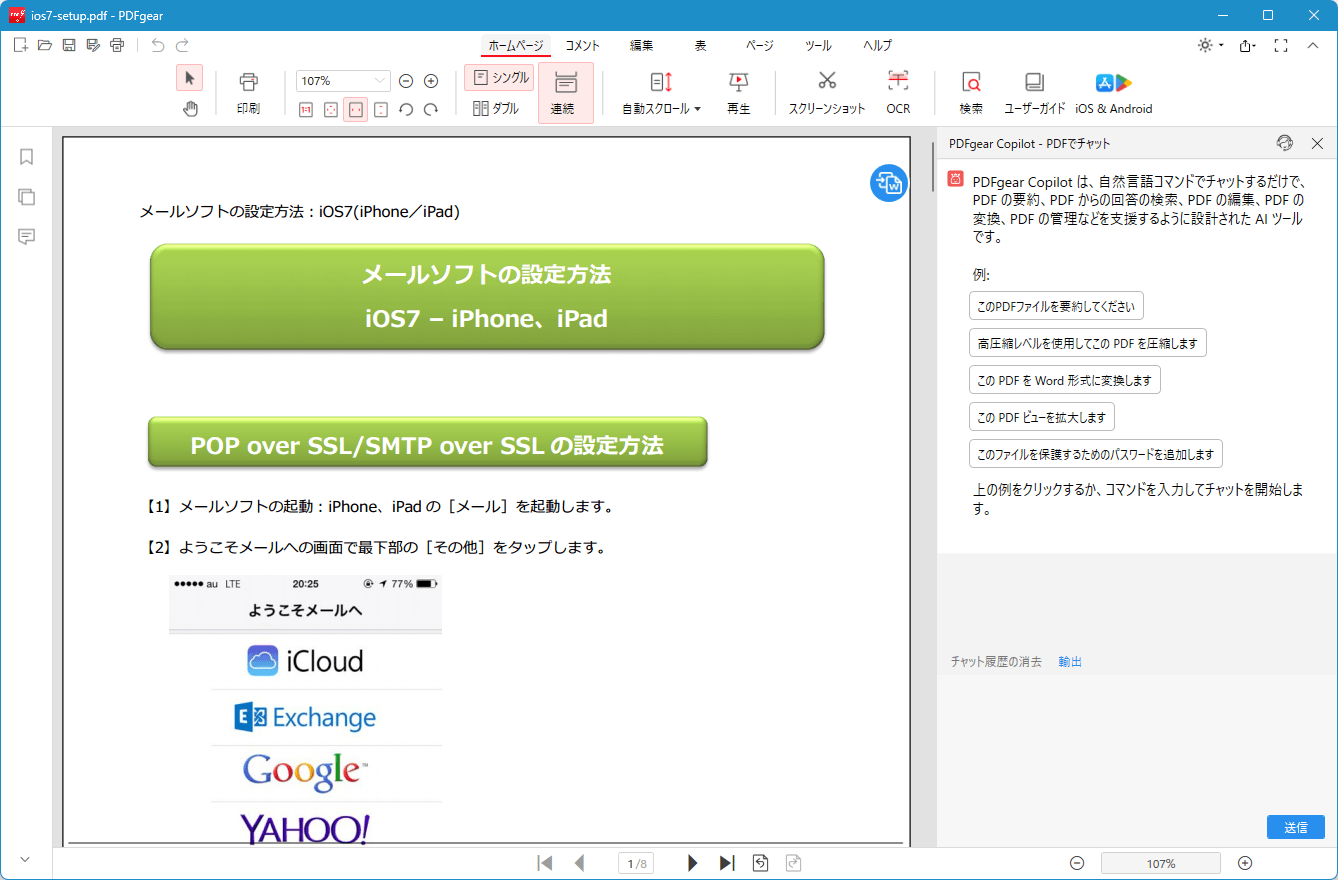Open the 検索 search tool

click(x=971, y=93)
